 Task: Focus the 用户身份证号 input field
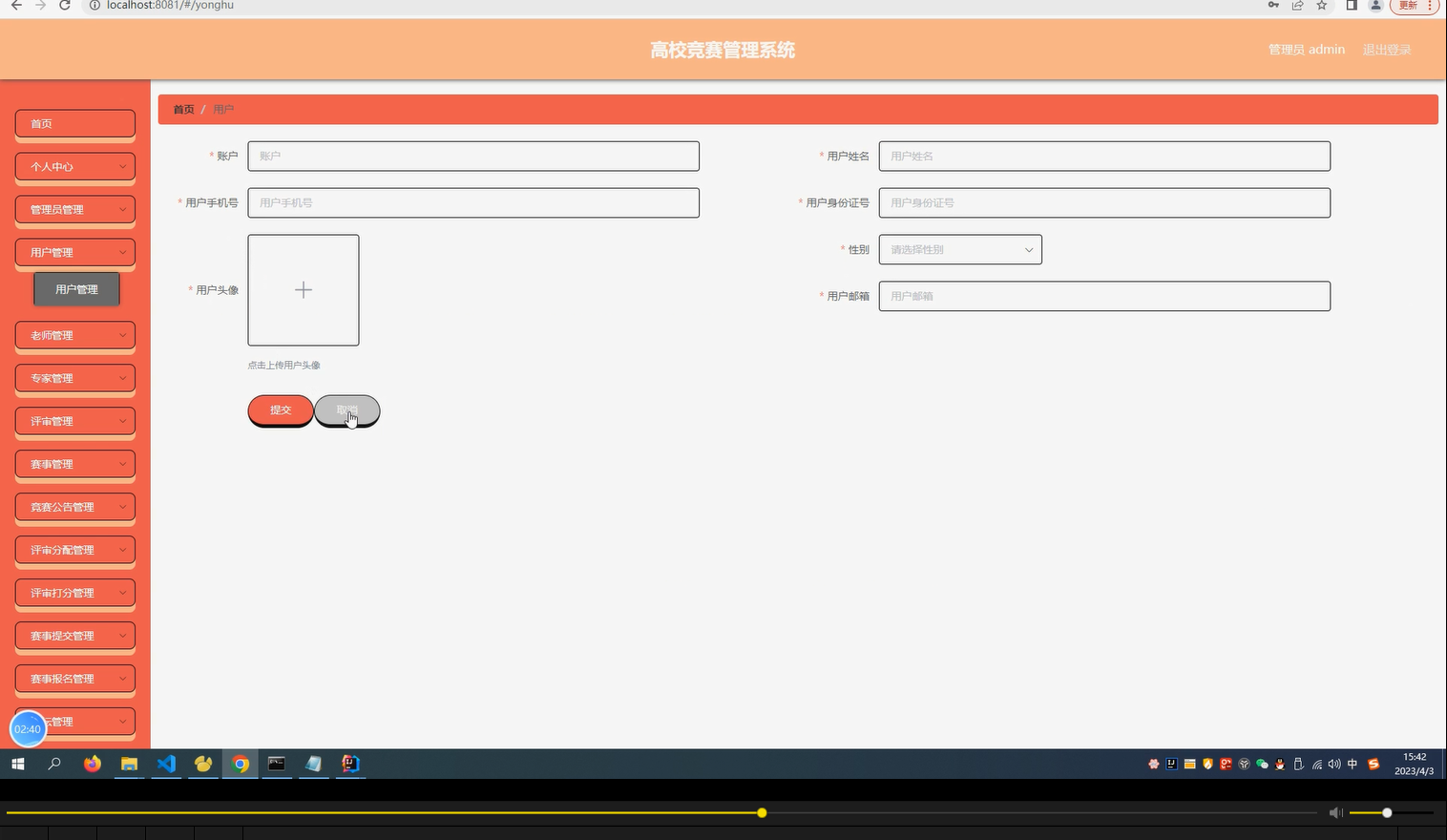(x=1104, y=203)
